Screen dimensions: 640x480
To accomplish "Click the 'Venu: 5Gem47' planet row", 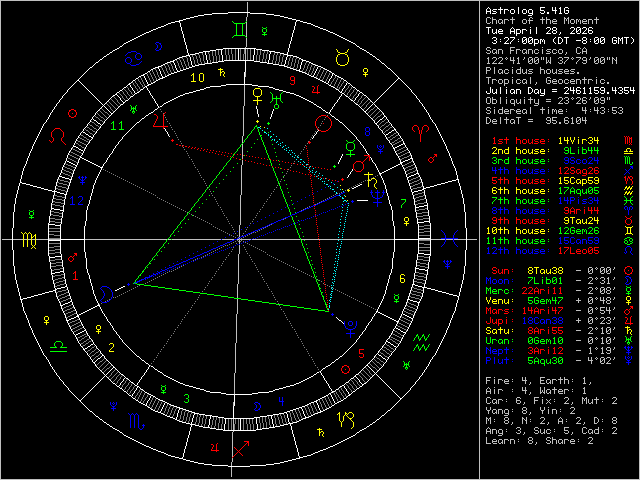I will [x=560, y=301].
